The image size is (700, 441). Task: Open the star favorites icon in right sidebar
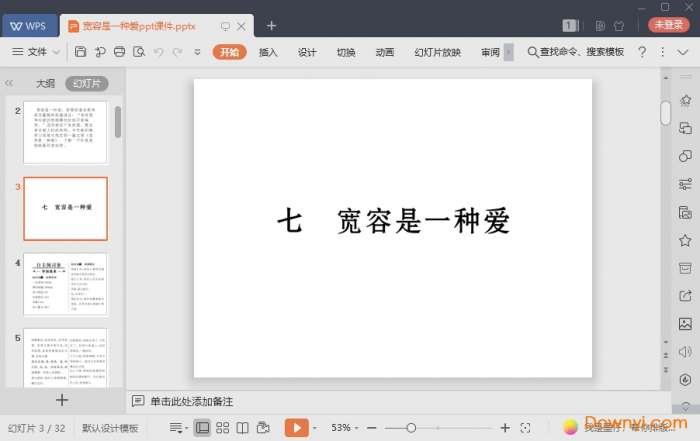pyautogui.click(x=685, y=241)
